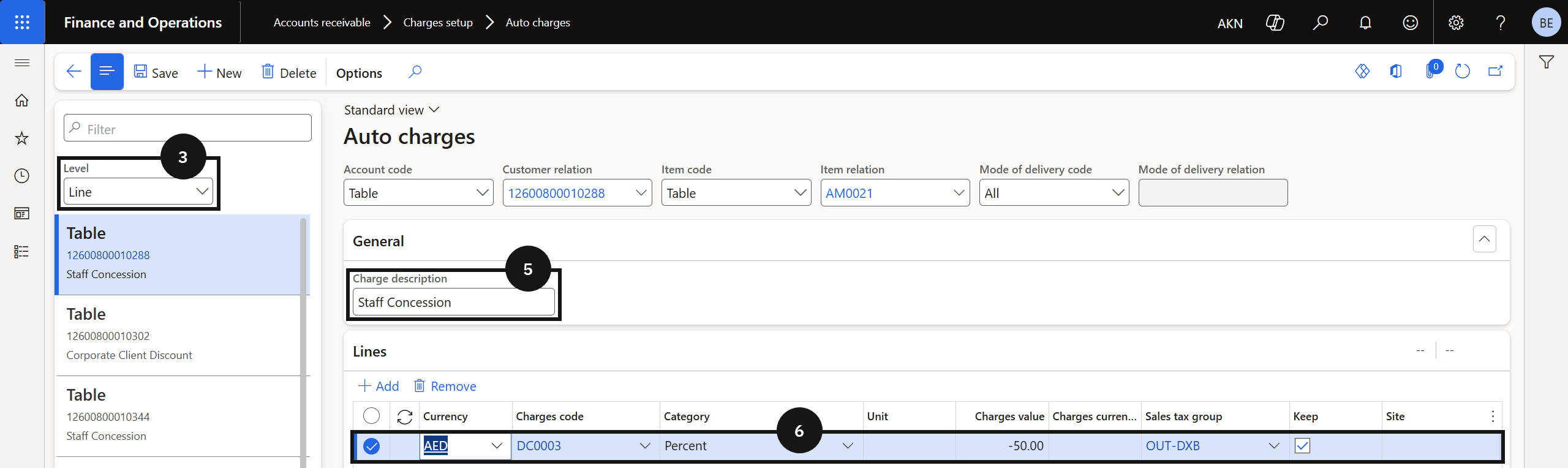Open help question mark
The width and height of the screenshot is (1568, 468).
tap(1501, 23)
